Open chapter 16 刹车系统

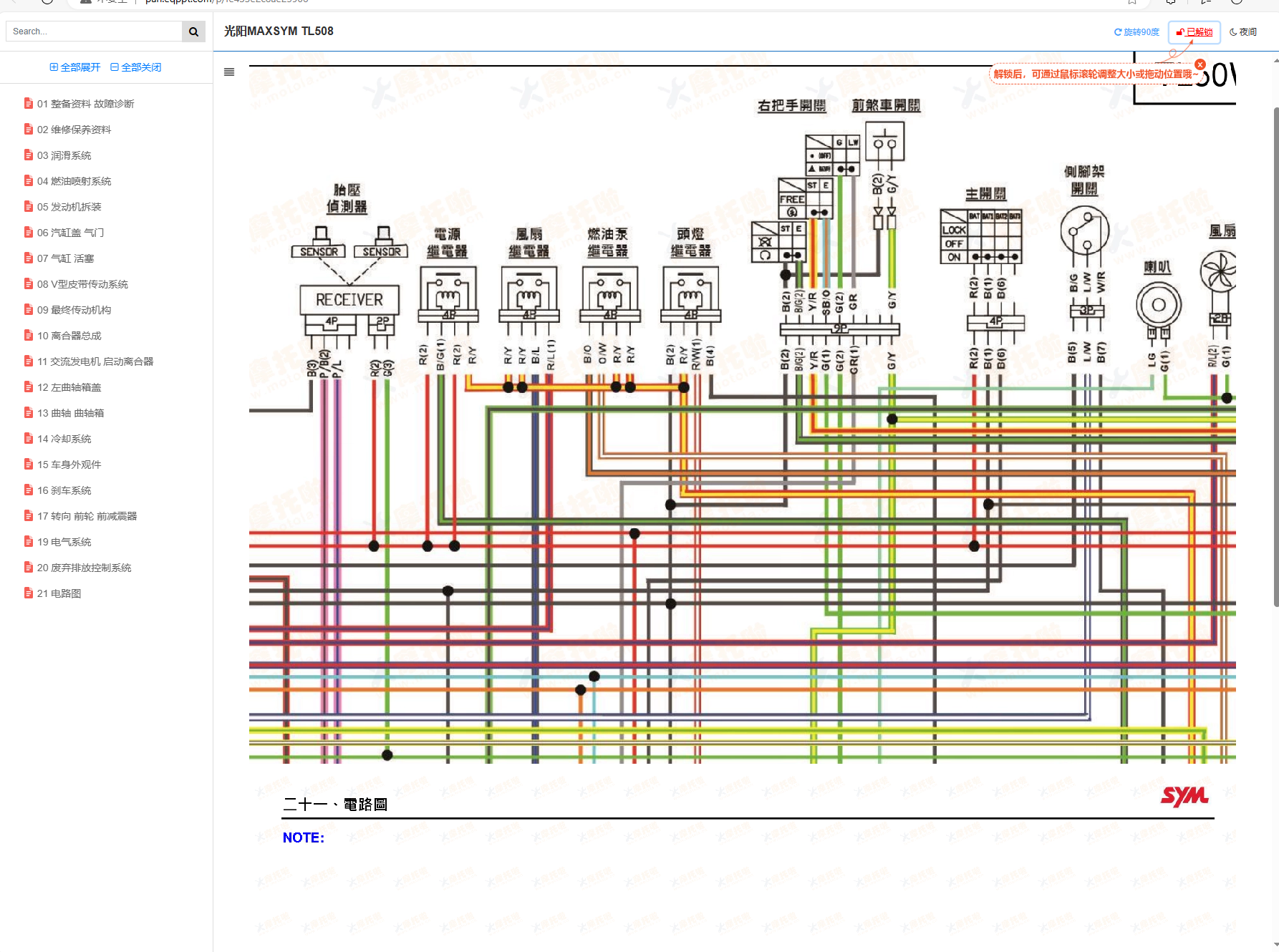64,490
